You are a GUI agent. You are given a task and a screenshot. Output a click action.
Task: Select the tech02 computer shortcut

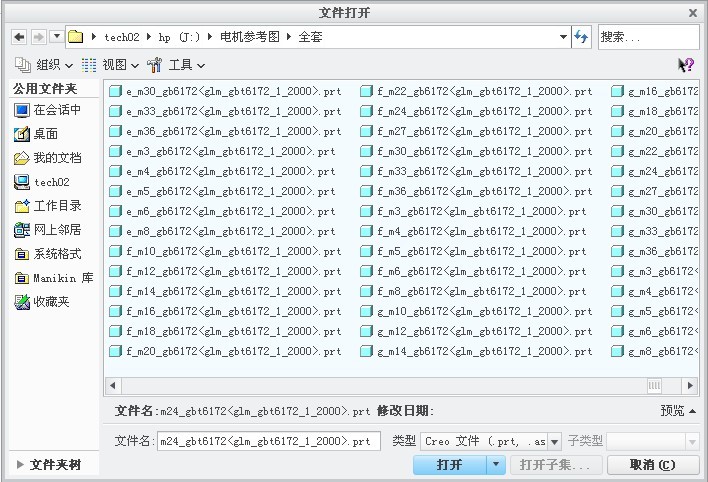click(42, 182)
